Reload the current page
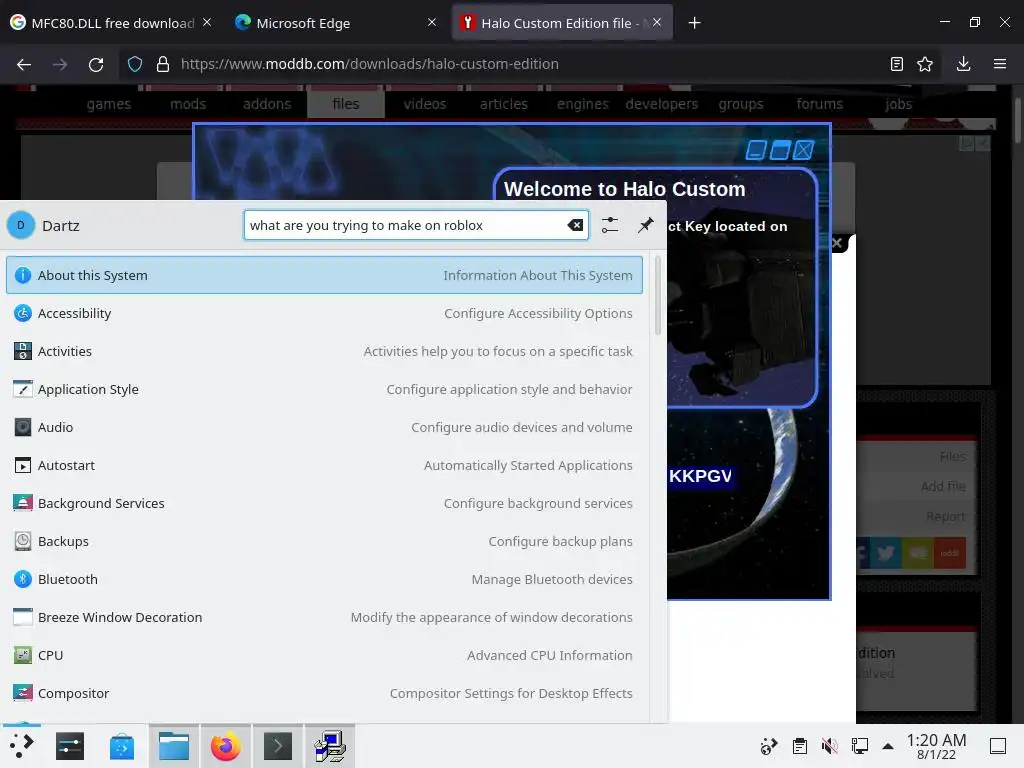This screenshot has height=768, width=1024. [96, 64]
